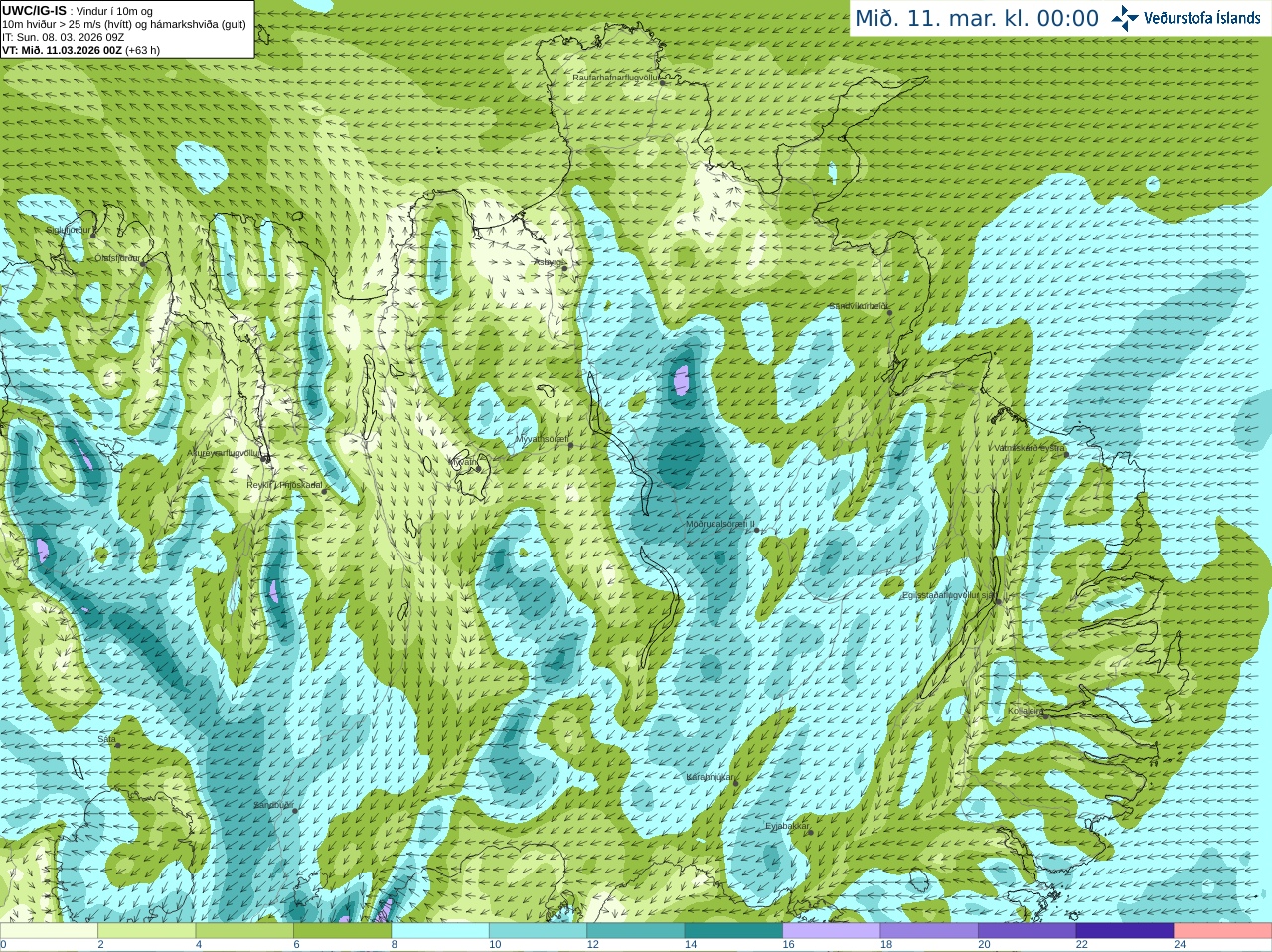Click the Möðrudalsöræfi II station label
This screenshot has height=952, width=1272.
tap(719, 524)
